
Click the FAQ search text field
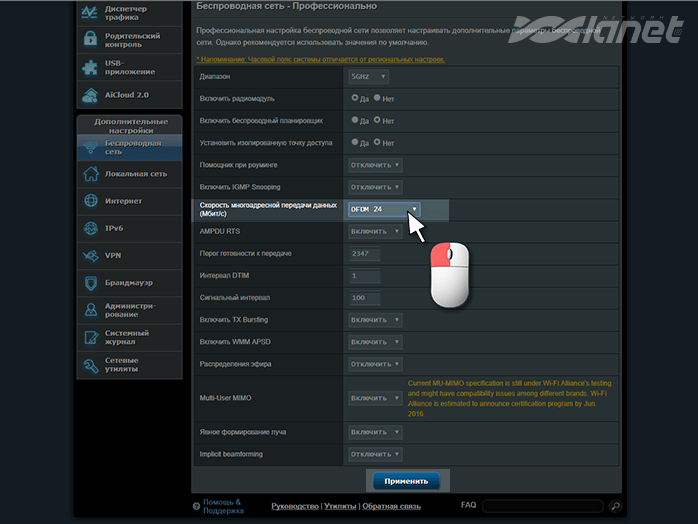[x=543, y=506]
